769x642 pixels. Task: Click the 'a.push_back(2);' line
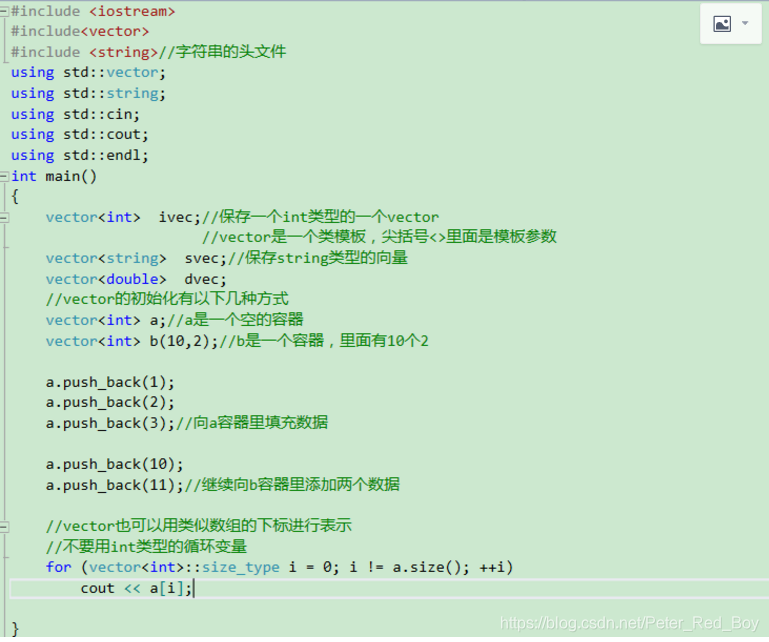[110, 403]
